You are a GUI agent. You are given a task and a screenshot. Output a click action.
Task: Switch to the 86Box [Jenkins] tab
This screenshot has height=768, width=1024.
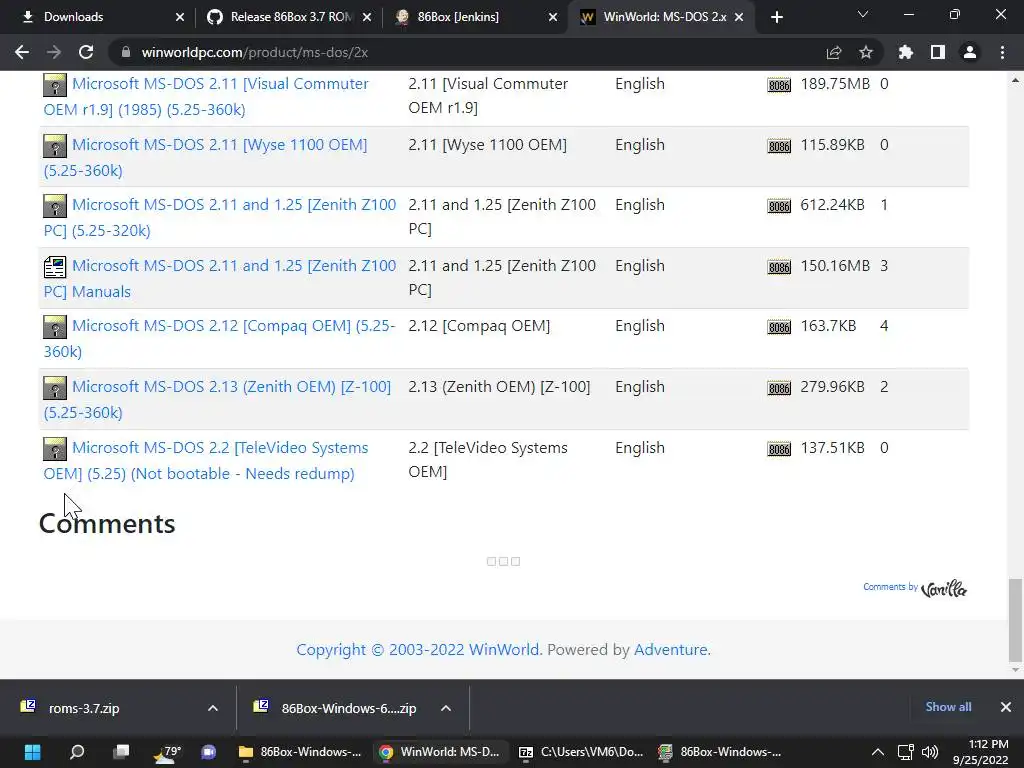pos(477,17)
